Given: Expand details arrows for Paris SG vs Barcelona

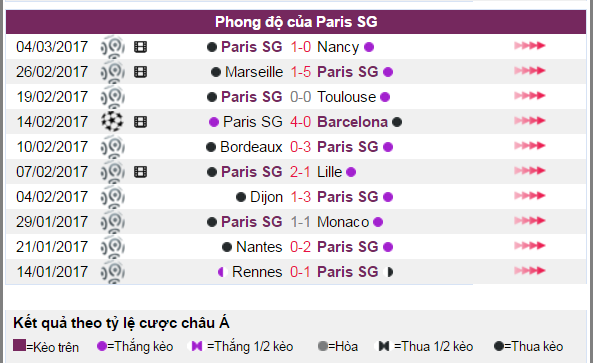Looking at the screenshot, I should (x=529, y=121).
